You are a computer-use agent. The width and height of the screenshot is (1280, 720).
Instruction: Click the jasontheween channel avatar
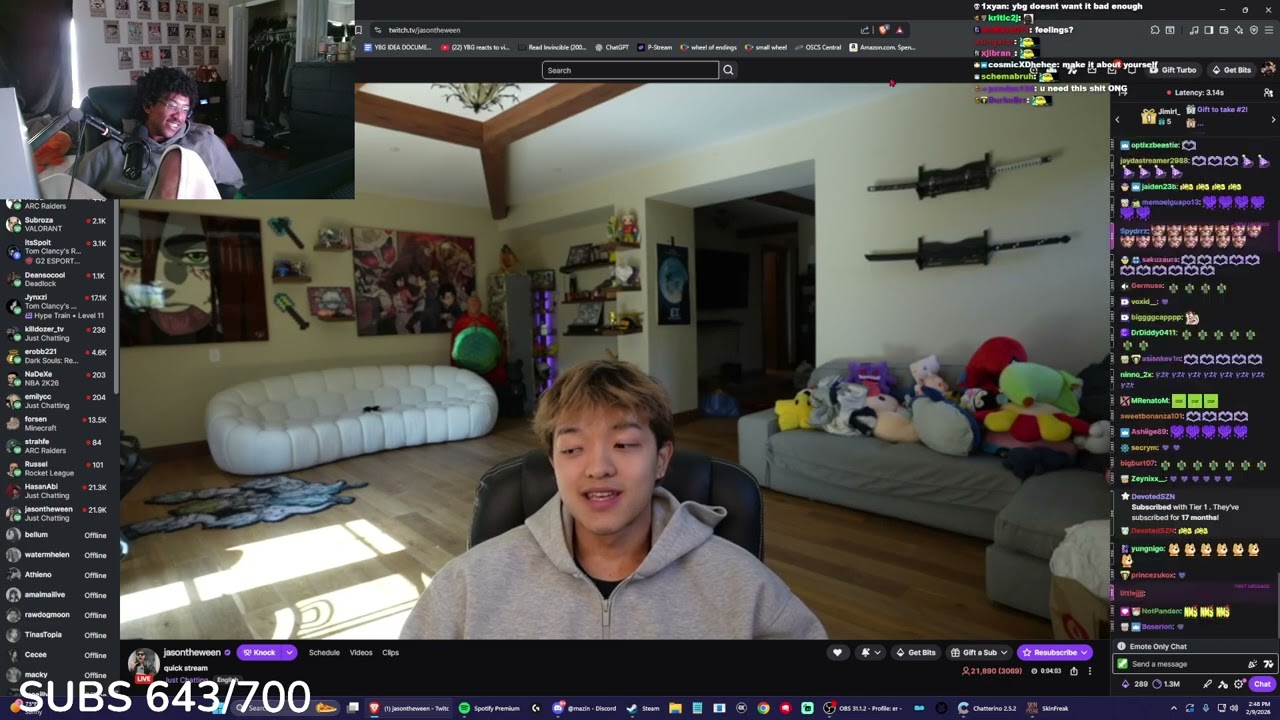[143, 664]
